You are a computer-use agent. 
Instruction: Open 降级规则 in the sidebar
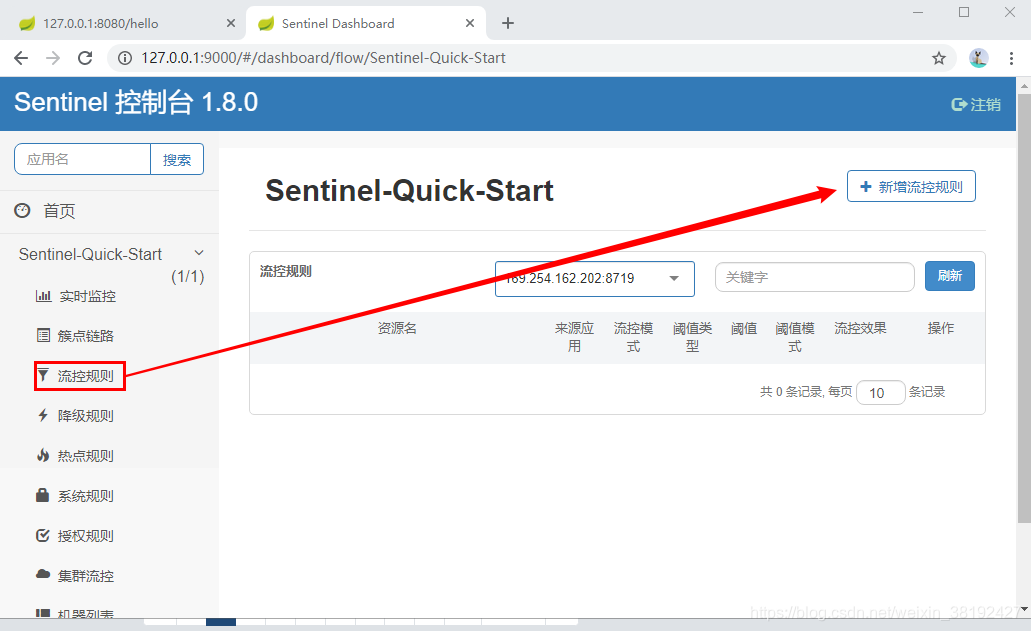[85, 416]
